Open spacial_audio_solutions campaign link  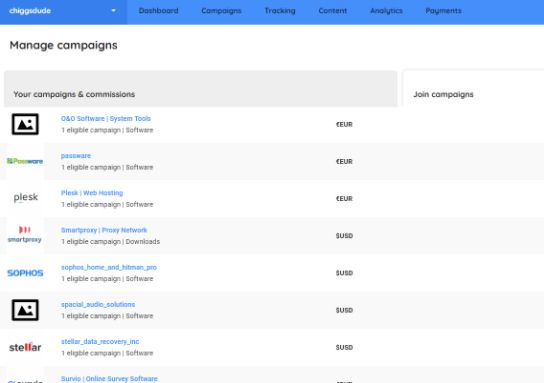pyautogui.click(x=98, y=304)
